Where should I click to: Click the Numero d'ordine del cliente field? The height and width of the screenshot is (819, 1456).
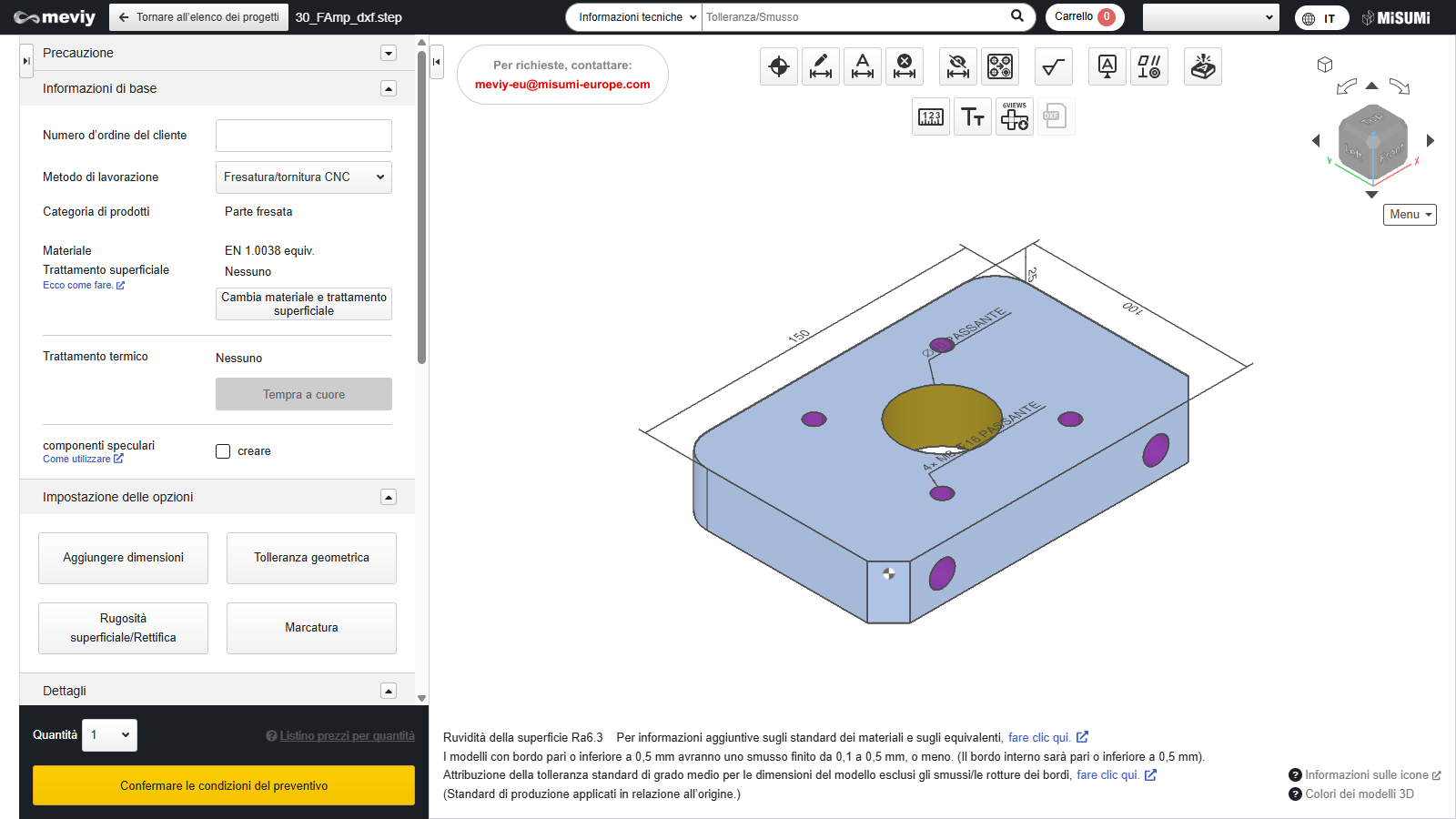303,136
